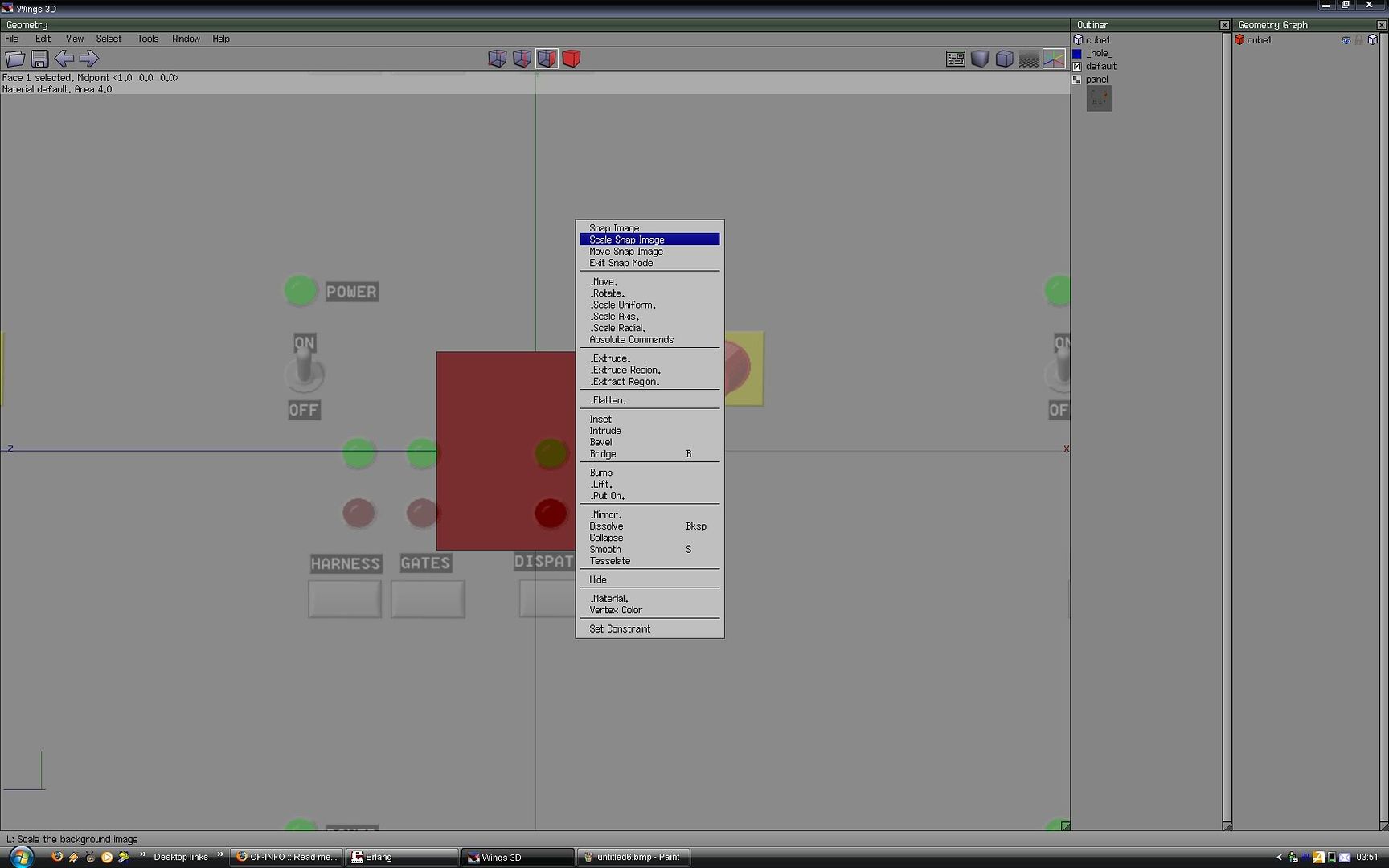Toggle the ground plane grid icon
1389x868 pixels.
(x=1029, y=59)
